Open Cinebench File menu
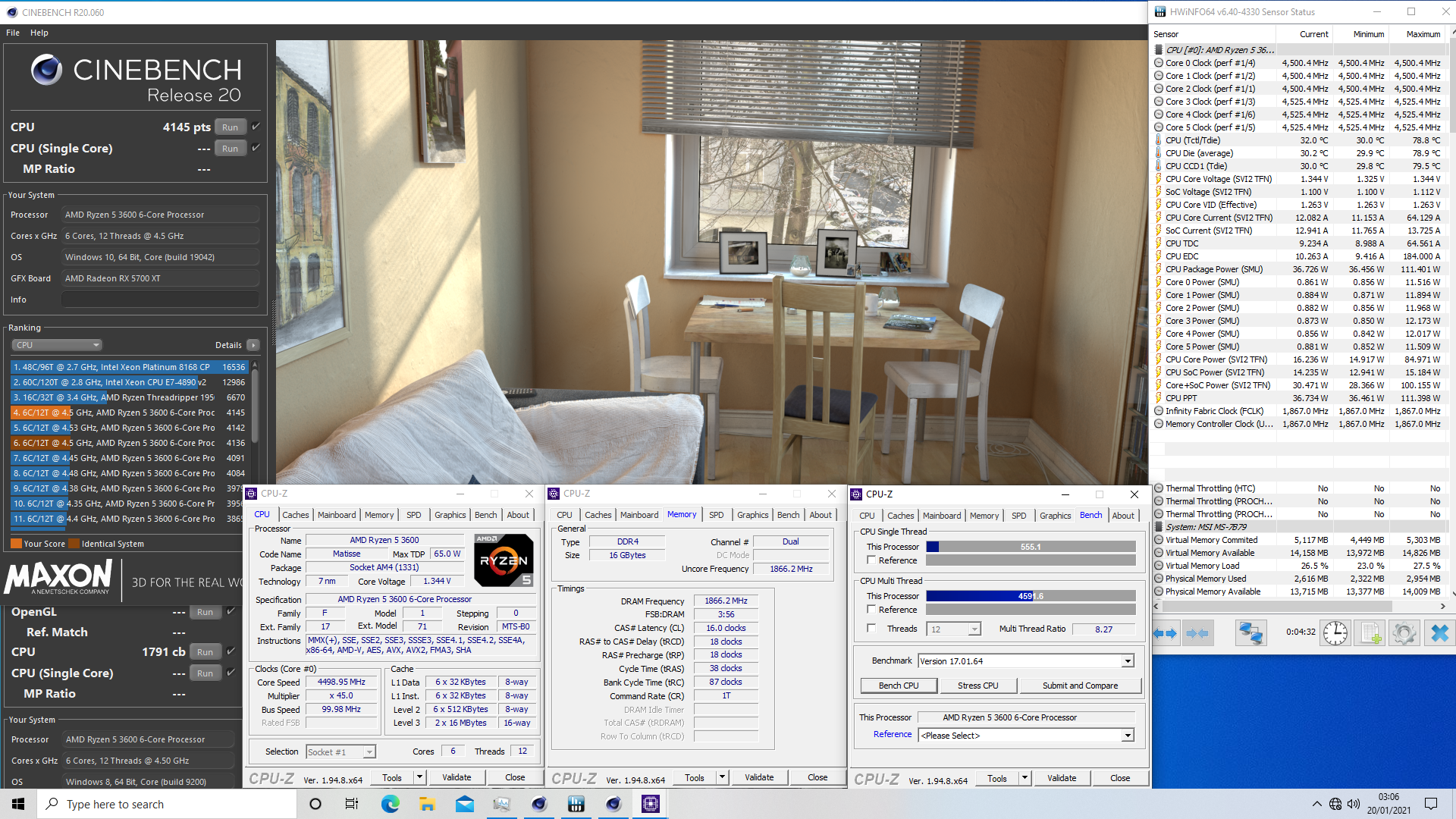The width and height of the screenshot is (1456, 819). 13,33
